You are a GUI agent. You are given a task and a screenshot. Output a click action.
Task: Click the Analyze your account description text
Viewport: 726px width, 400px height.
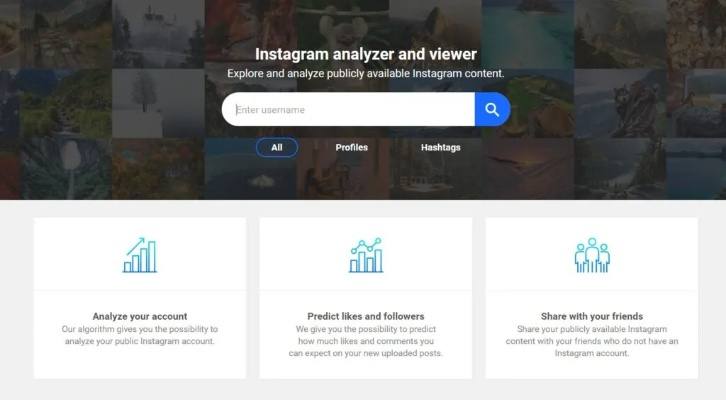tap(140, 335)
